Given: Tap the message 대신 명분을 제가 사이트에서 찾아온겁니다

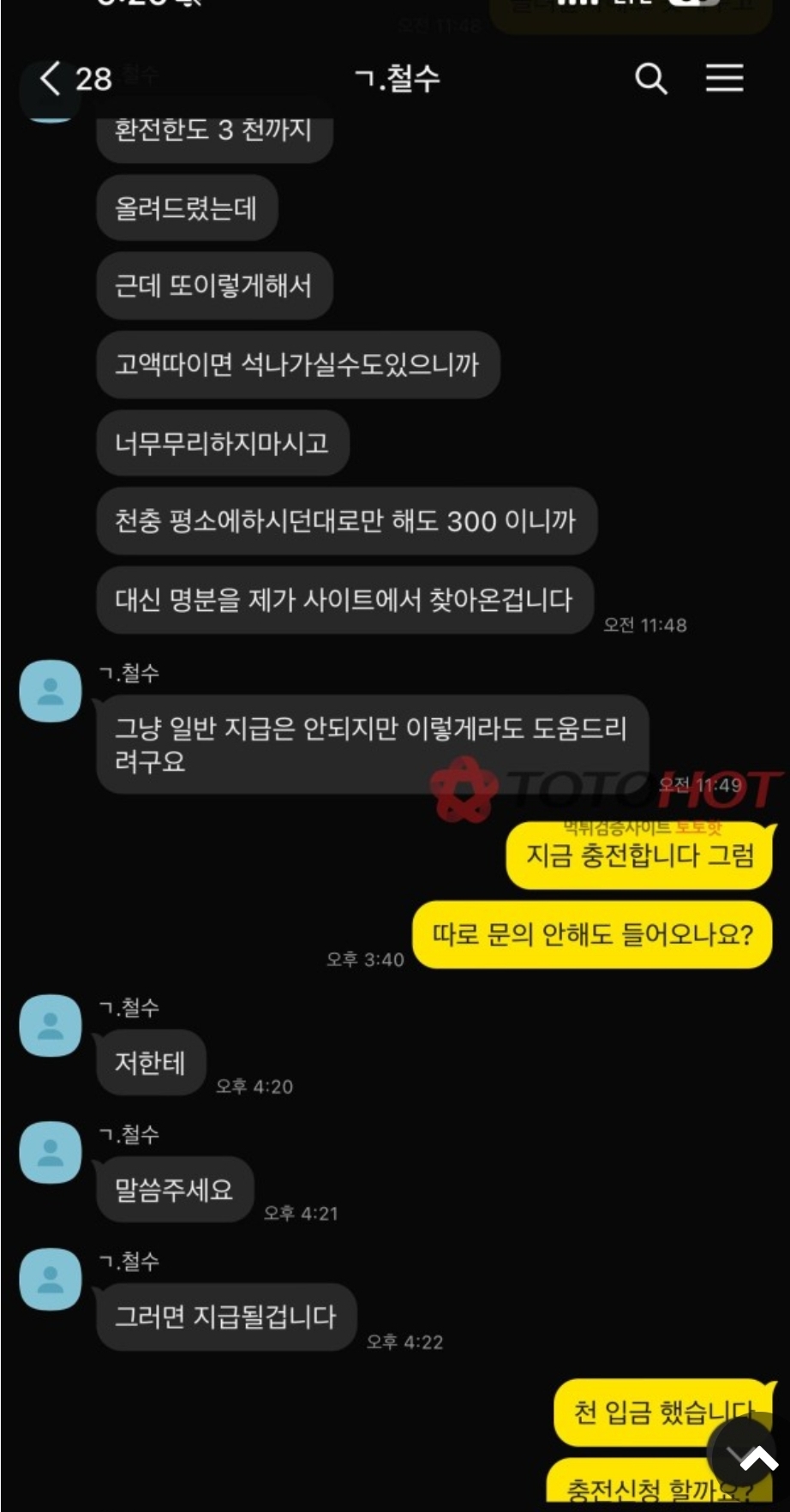Looking at the screenshot, I should pyautogui.click(x=344, y=600).
